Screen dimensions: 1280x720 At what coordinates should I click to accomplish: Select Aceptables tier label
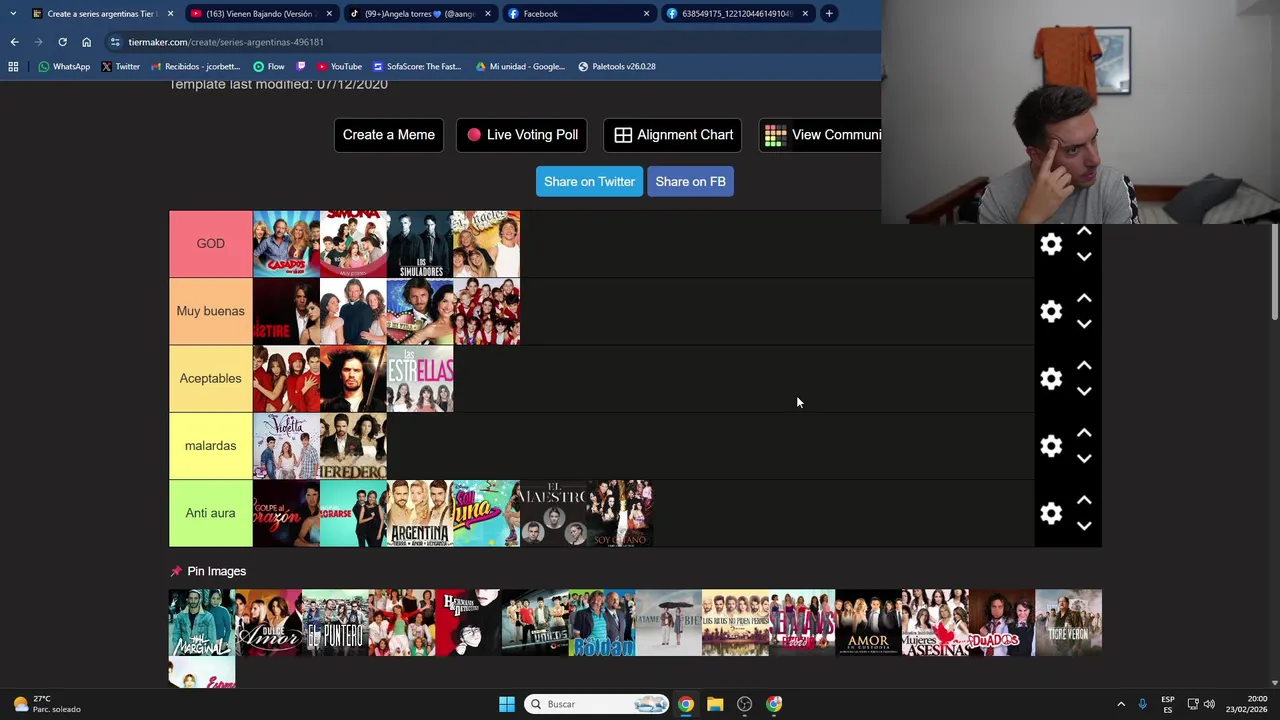coord(210,378)
